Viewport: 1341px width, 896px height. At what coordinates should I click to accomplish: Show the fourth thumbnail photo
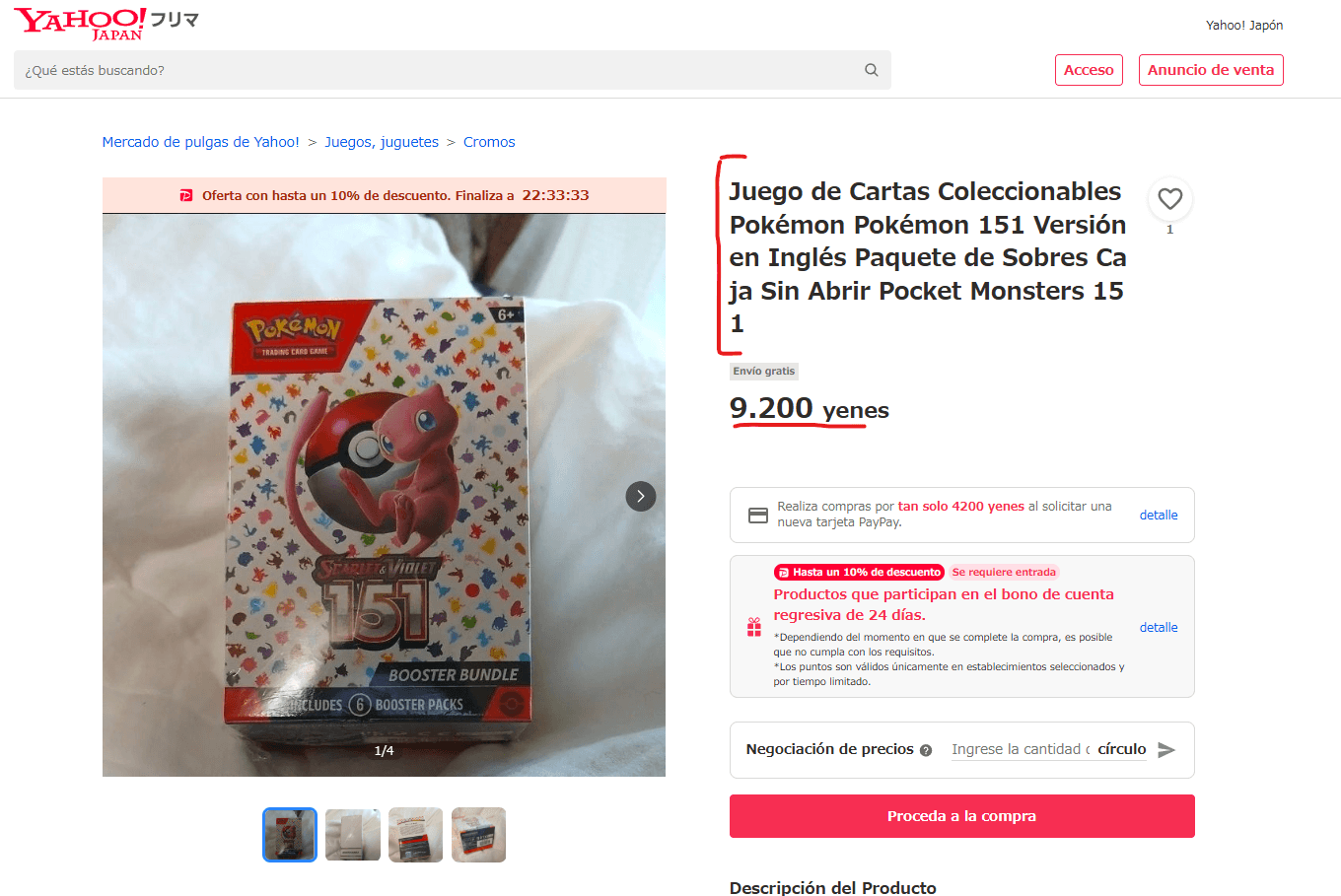point(479,835)
